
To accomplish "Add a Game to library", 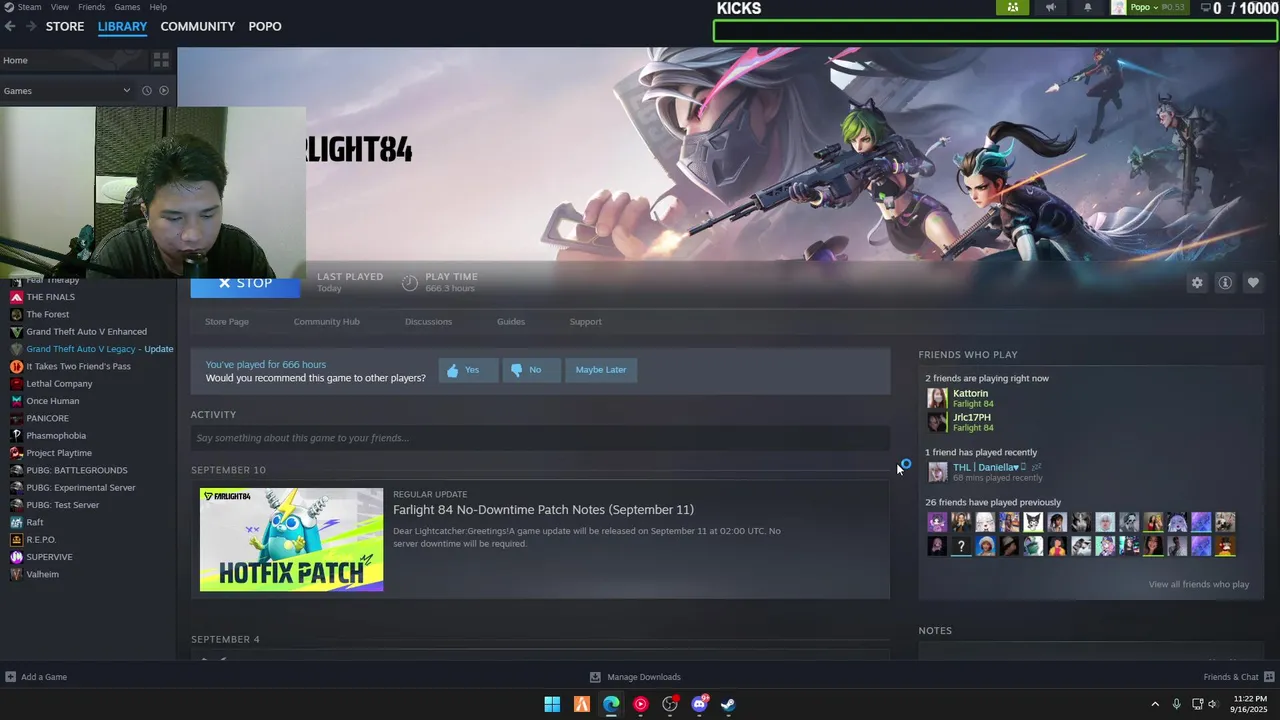I will point(36,677).
